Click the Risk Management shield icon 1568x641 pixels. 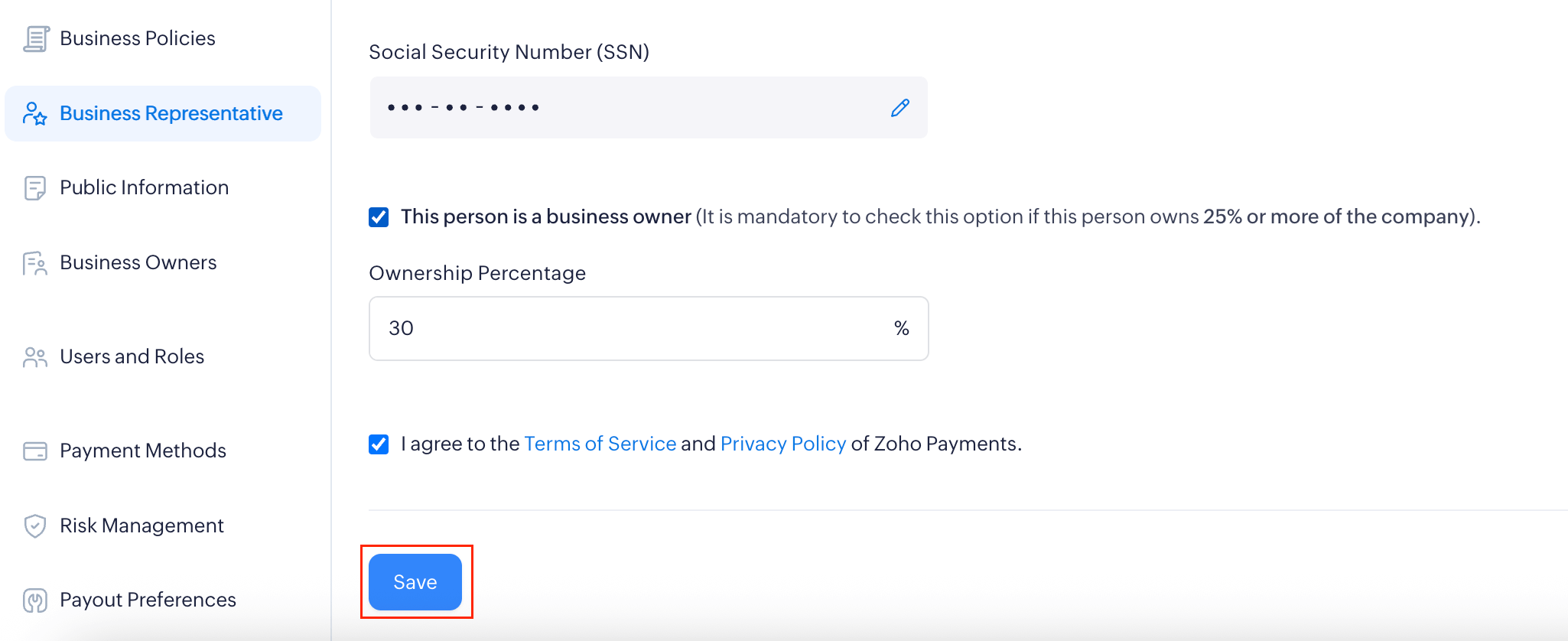coord(35,526)
